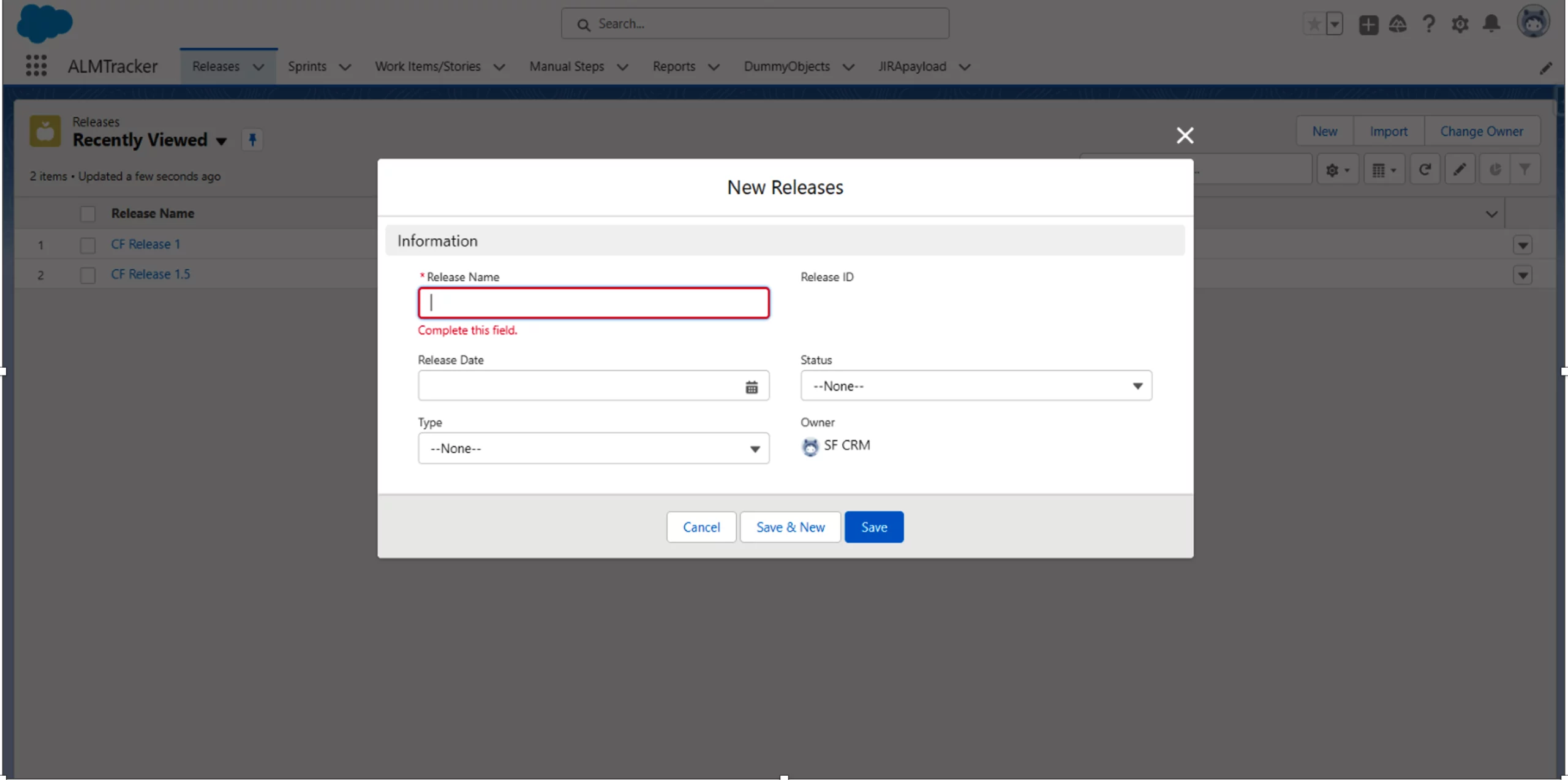Expand the Reports tab chevron
Screen dimensions: 1568x780
(714, 67)
